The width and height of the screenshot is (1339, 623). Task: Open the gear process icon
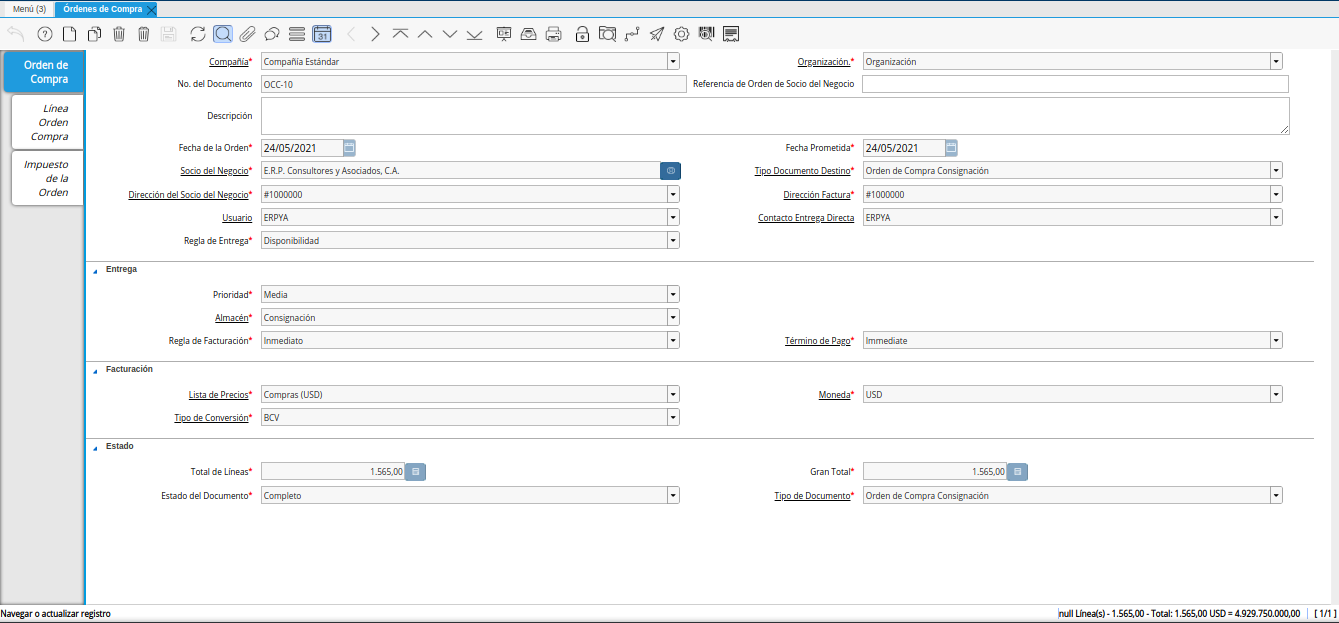(681, 34)
